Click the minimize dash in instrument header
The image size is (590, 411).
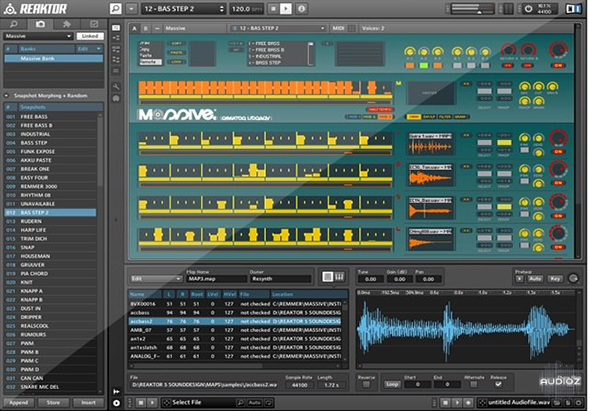[157, 28]
